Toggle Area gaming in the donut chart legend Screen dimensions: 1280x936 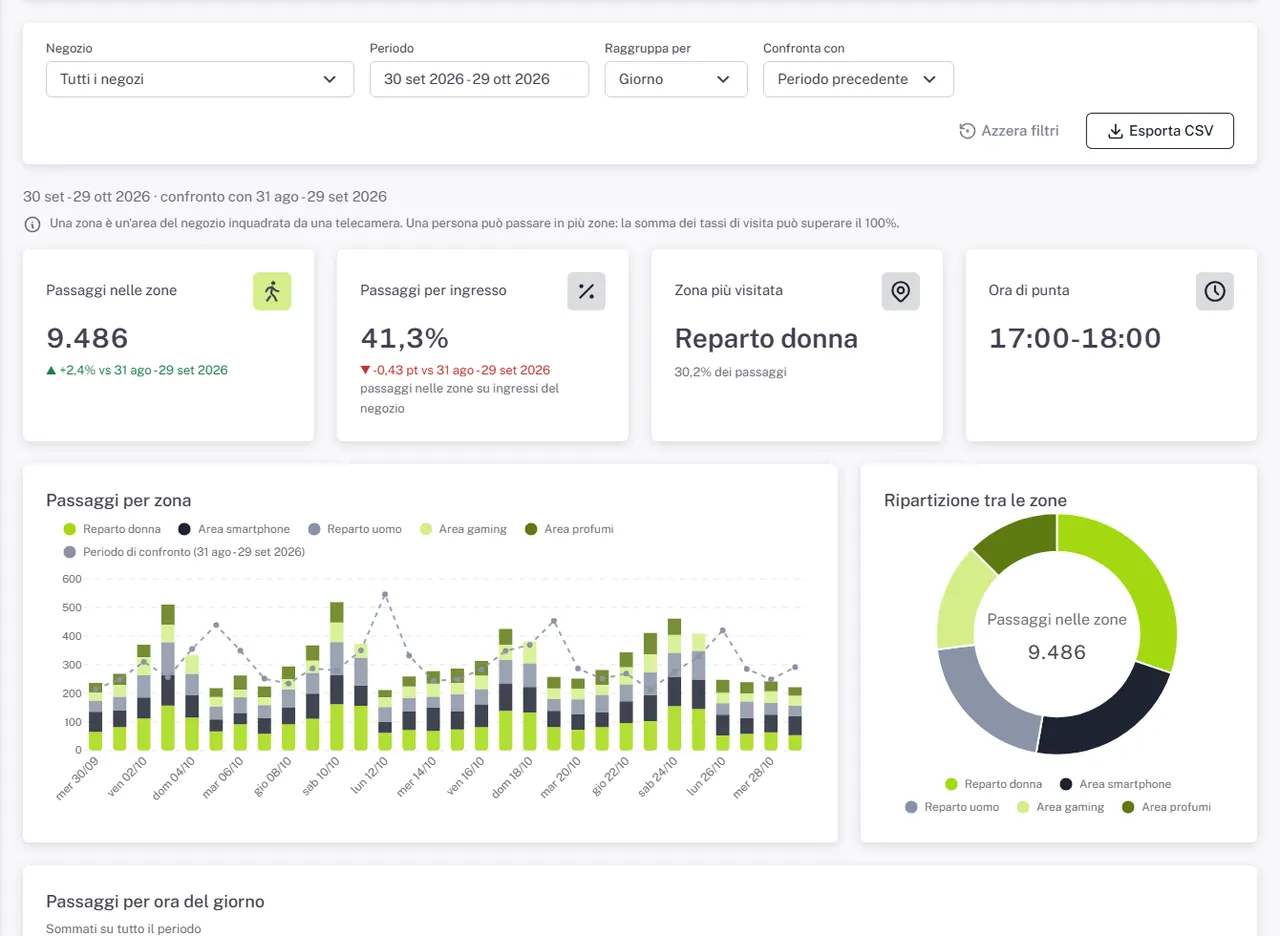pos(1060,807)
